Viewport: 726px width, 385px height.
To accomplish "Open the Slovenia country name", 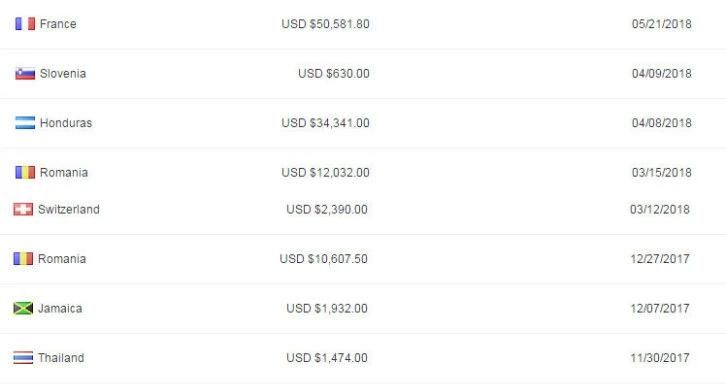I will (x=63, y=74).
